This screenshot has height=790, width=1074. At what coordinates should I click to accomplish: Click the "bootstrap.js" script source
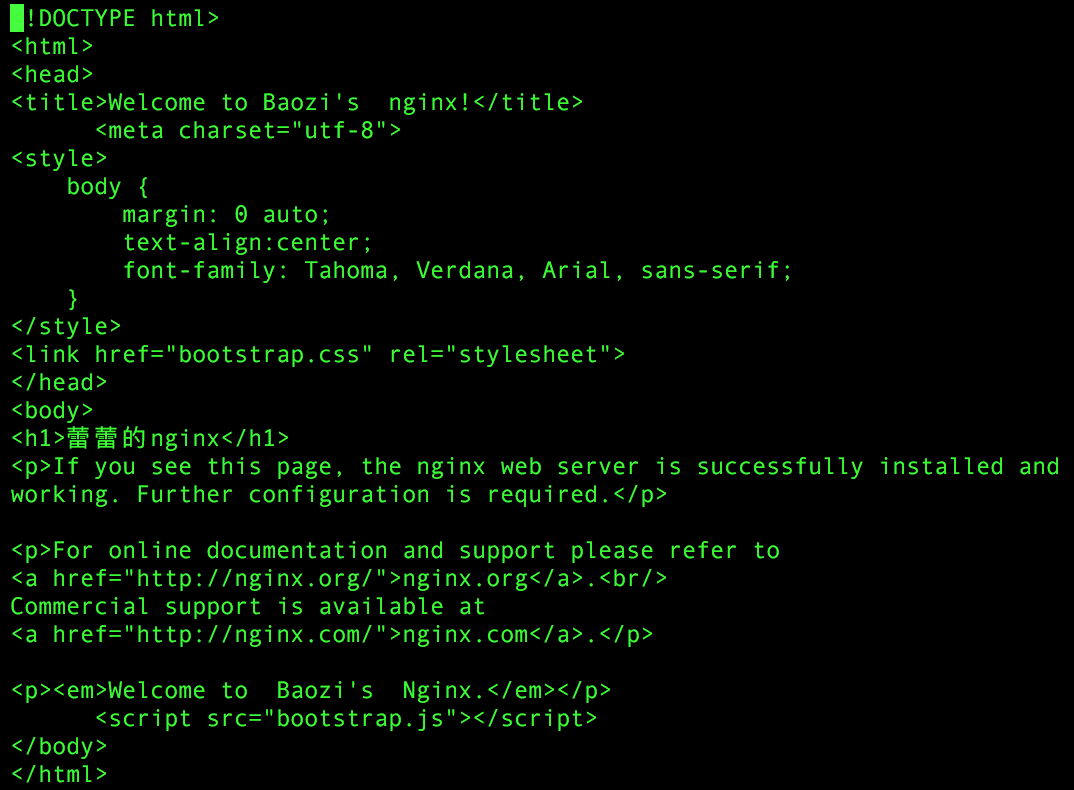coord(366,718)
